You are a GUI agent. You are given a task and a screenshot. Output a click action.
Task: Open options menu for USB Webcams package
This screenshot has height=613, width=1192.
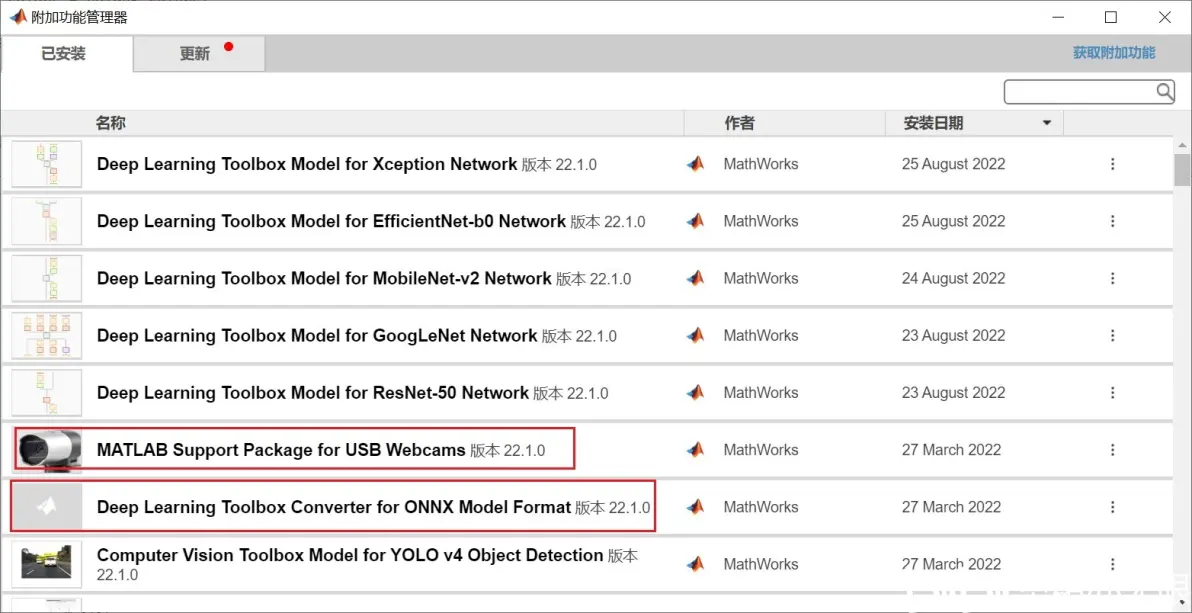click(x=1112, y=449)
